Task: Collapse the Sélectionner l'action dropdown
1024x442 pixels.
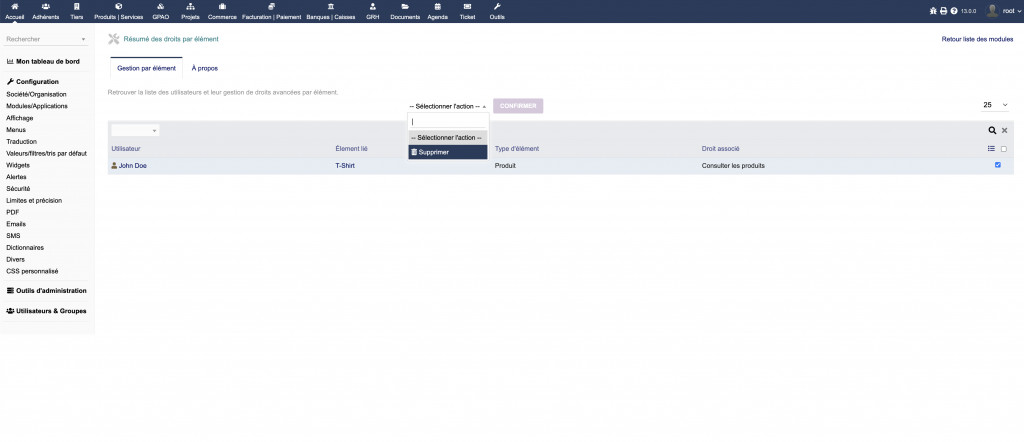Action: pyautogui.click(x=448, y=106)
